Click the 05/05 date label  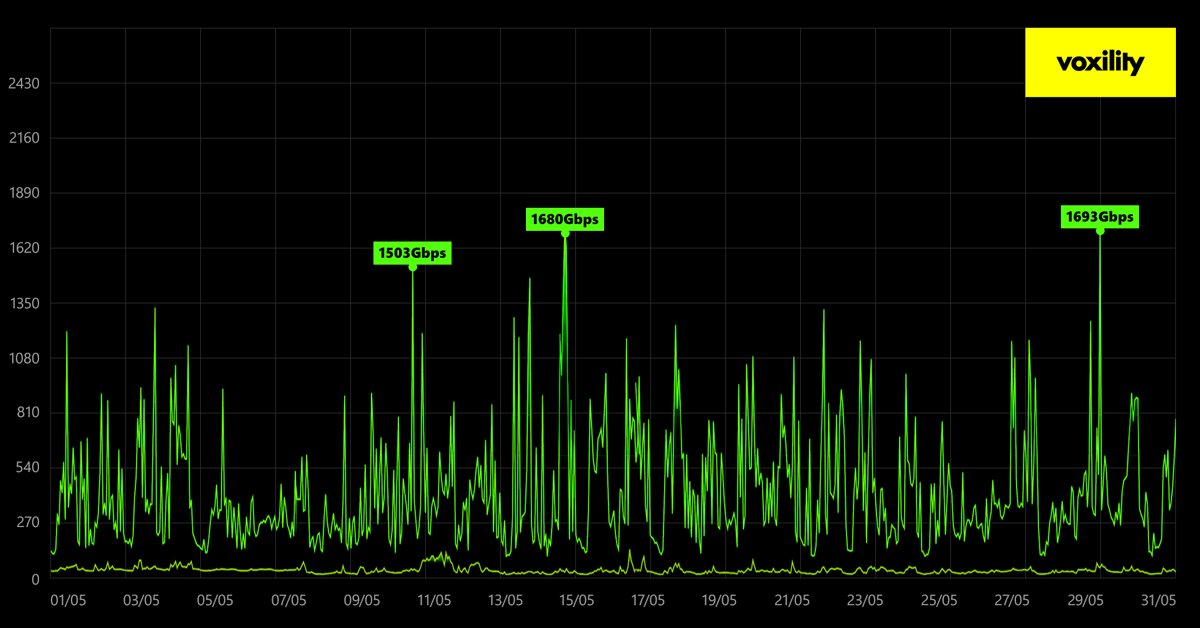coord(215,601)
